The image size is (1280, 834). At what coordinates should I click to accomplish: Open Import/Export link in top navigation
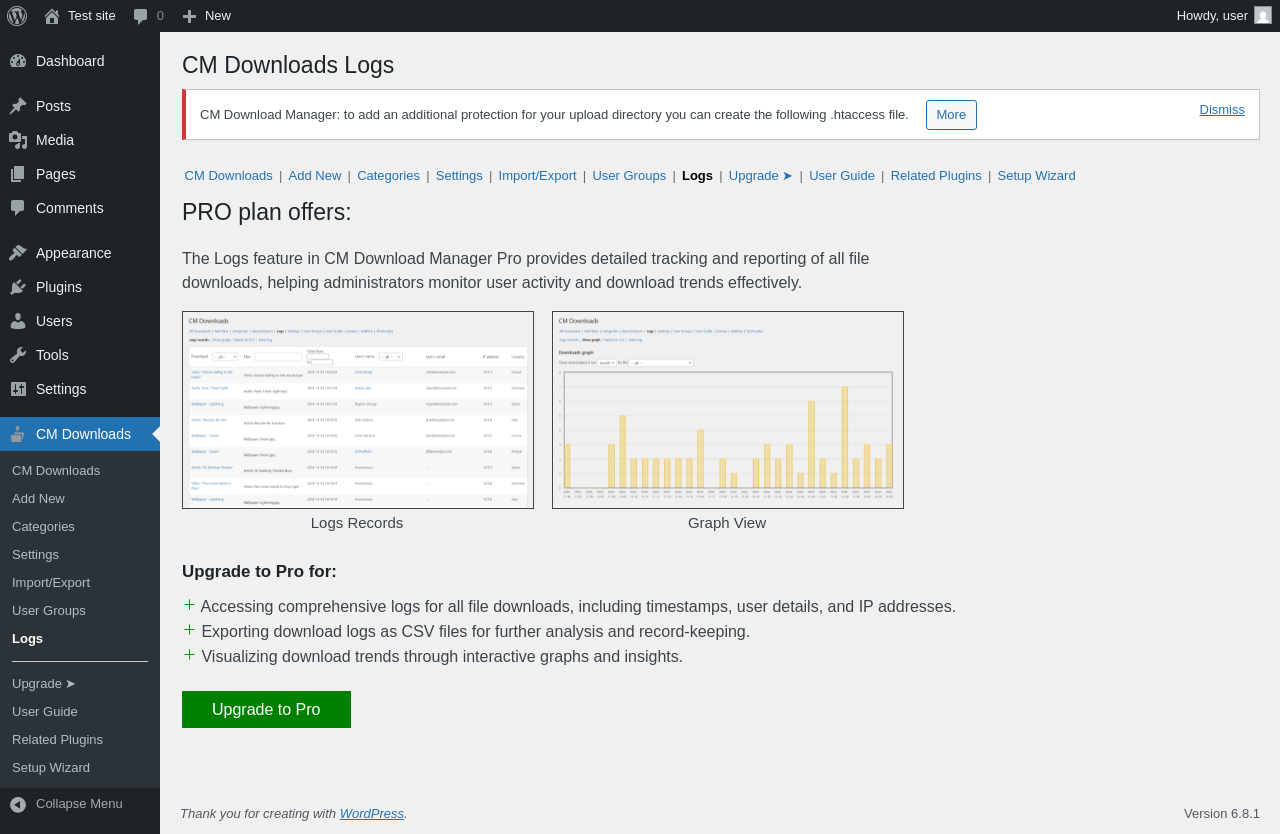537,175
